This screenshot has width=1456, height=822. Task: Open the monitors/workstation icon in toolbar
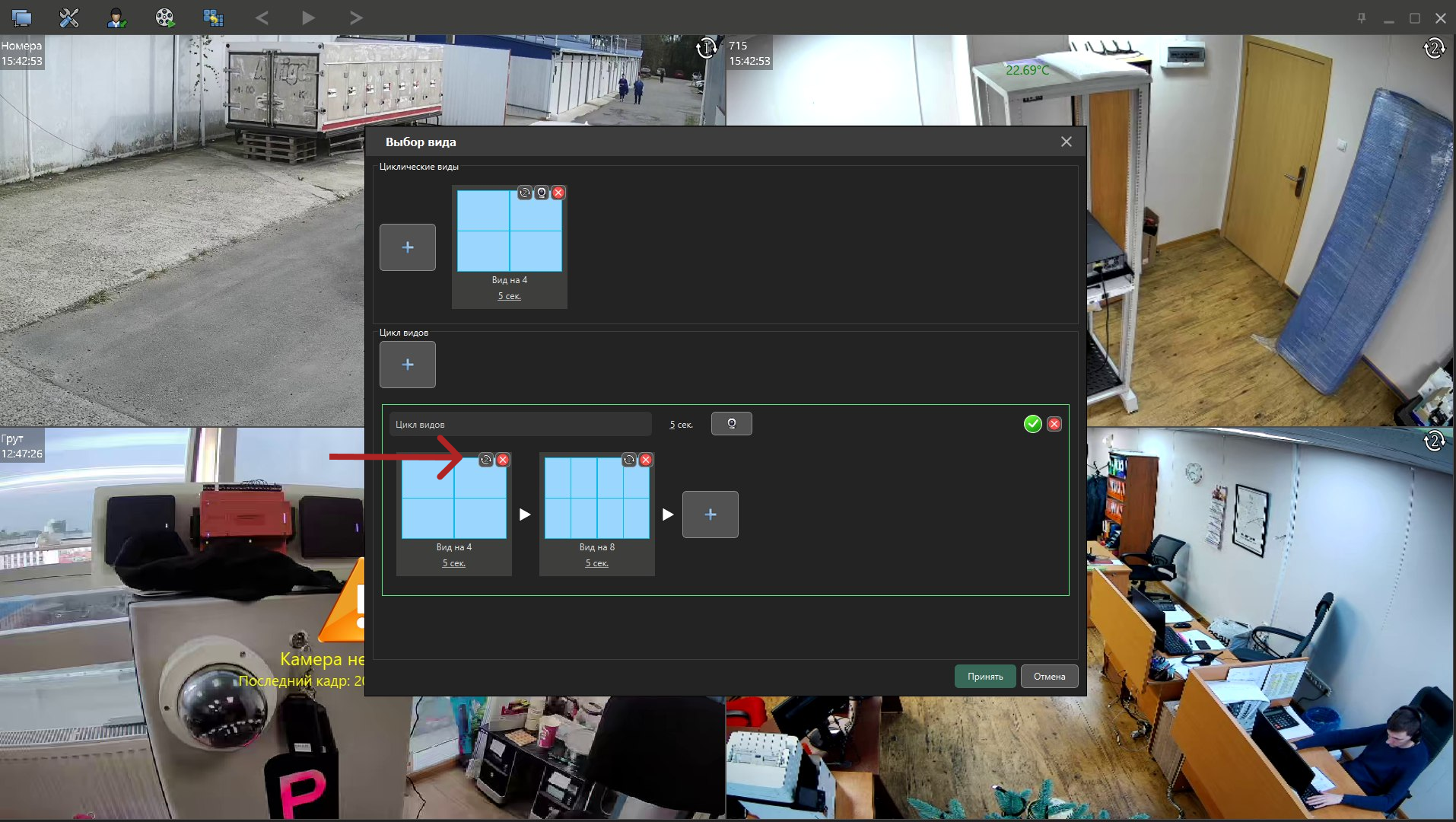(x=21, y=18)
